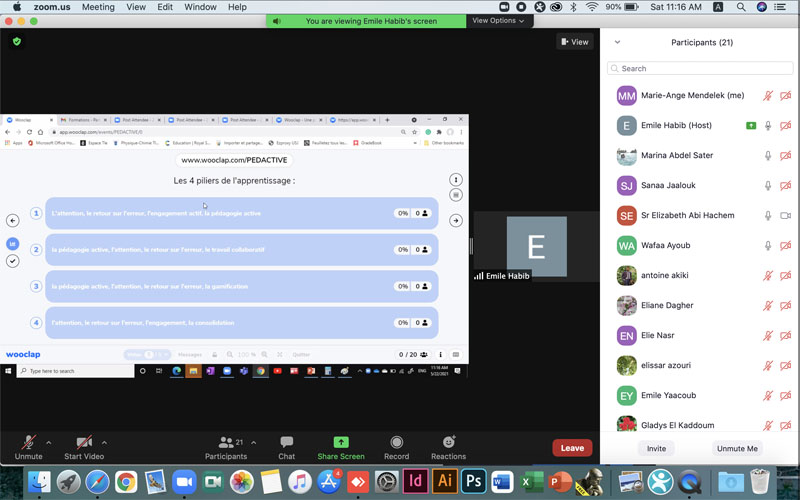Image resolution: width=800 pixels, height=500 pixels.
Task: Click Wi-Fi icon in menu bar
Action: 592,7
